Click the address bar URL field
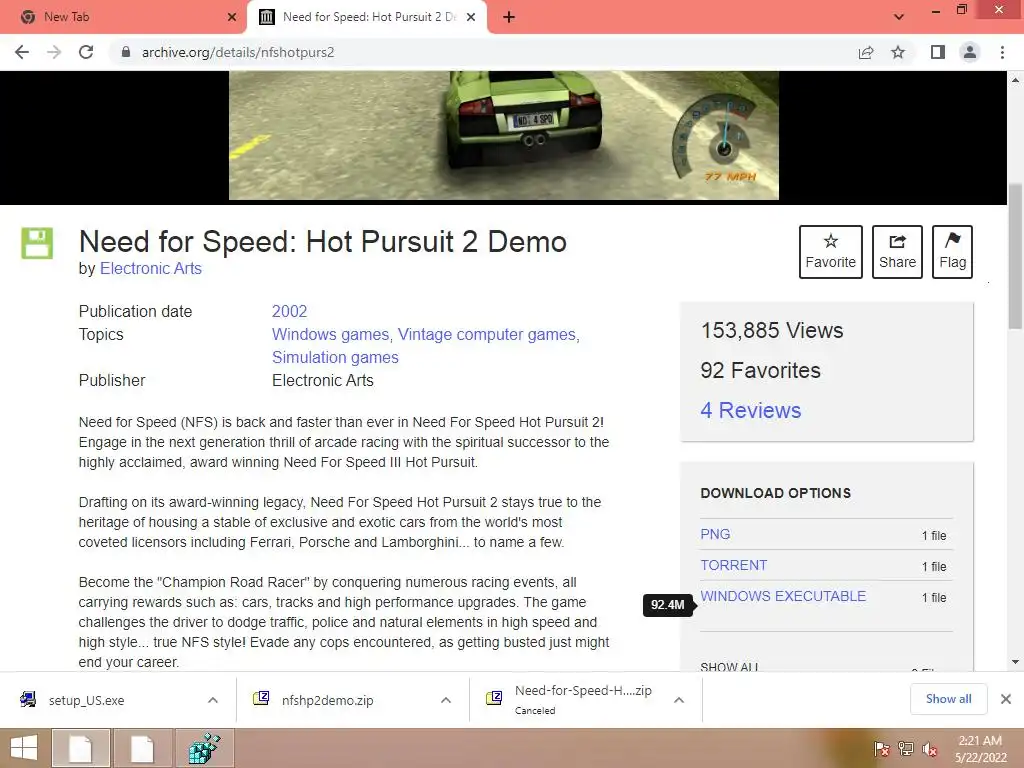This screenshot has height=768, width=1024. point(483,52)
